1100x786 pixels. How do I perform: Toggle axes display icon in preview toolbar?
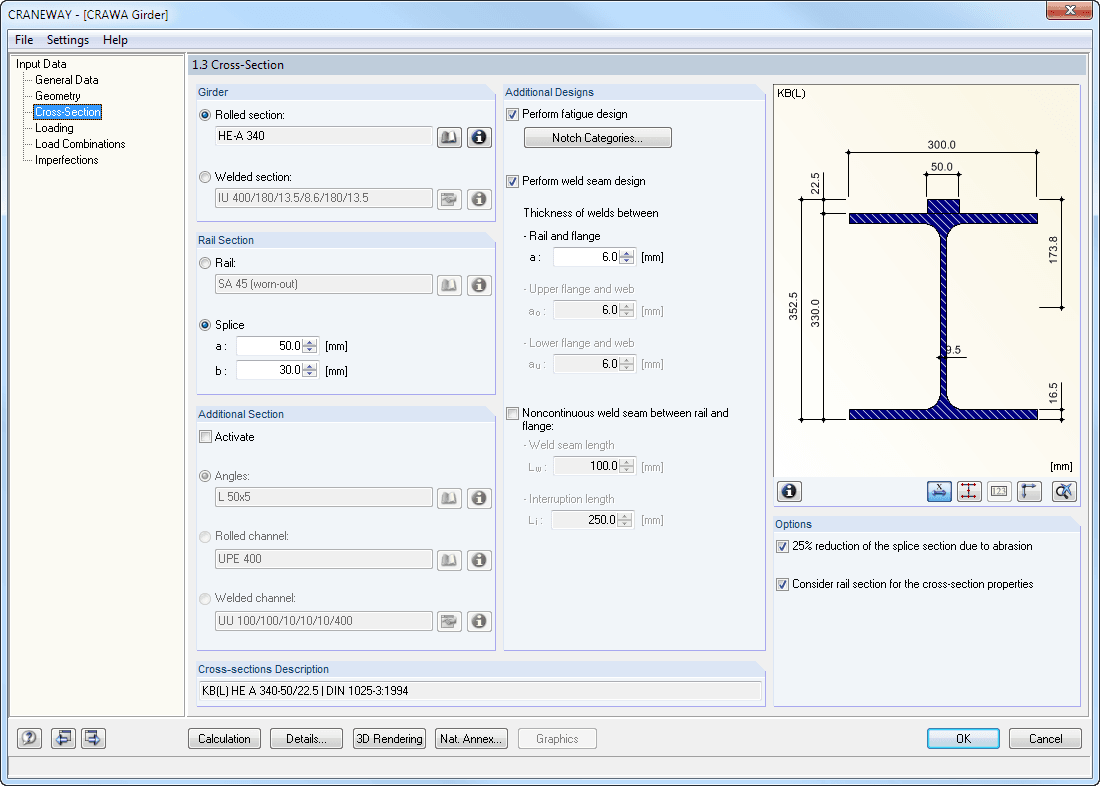[1029, 491]
